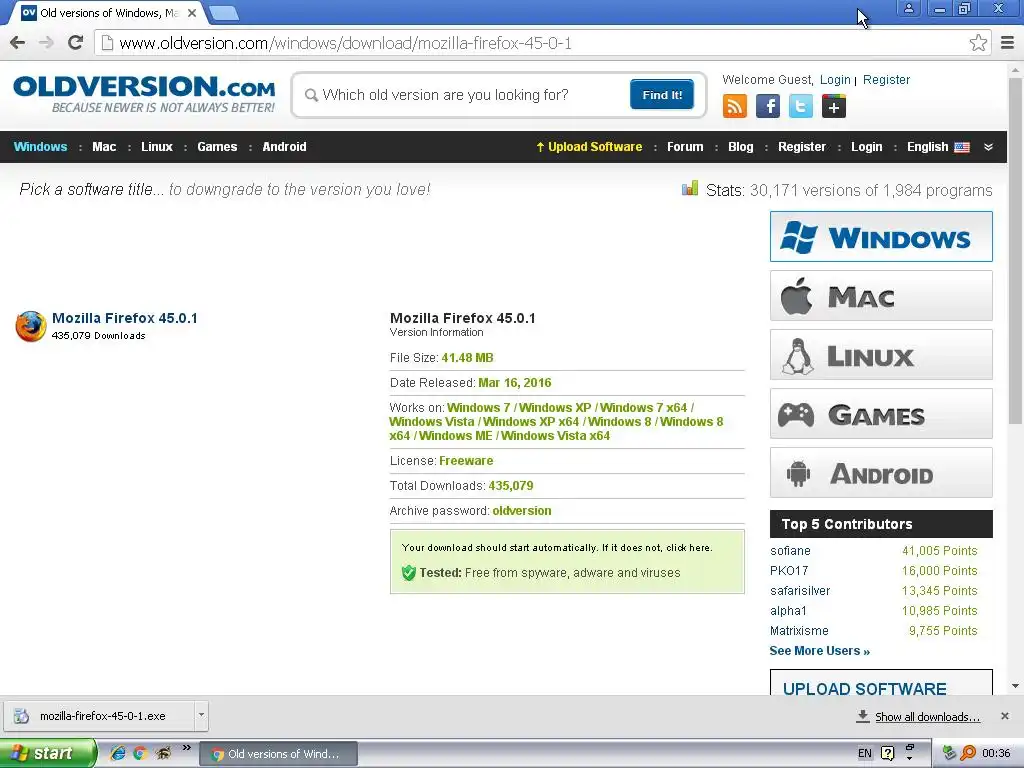Image resolution: width=1024 pixels, height=768 pixels.
Task: Click the OldVersion.com site logo
Action: point(144,95)
